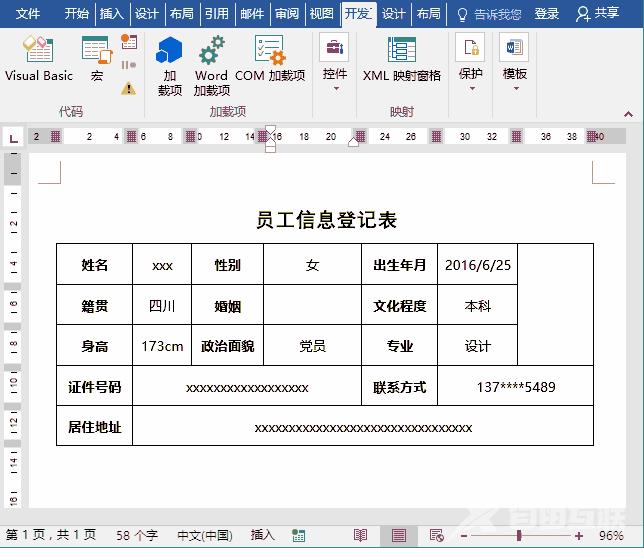This screenshot has width=644, height=557.
Task: Click the Record Macro icon
Action: tap(129, 42)
